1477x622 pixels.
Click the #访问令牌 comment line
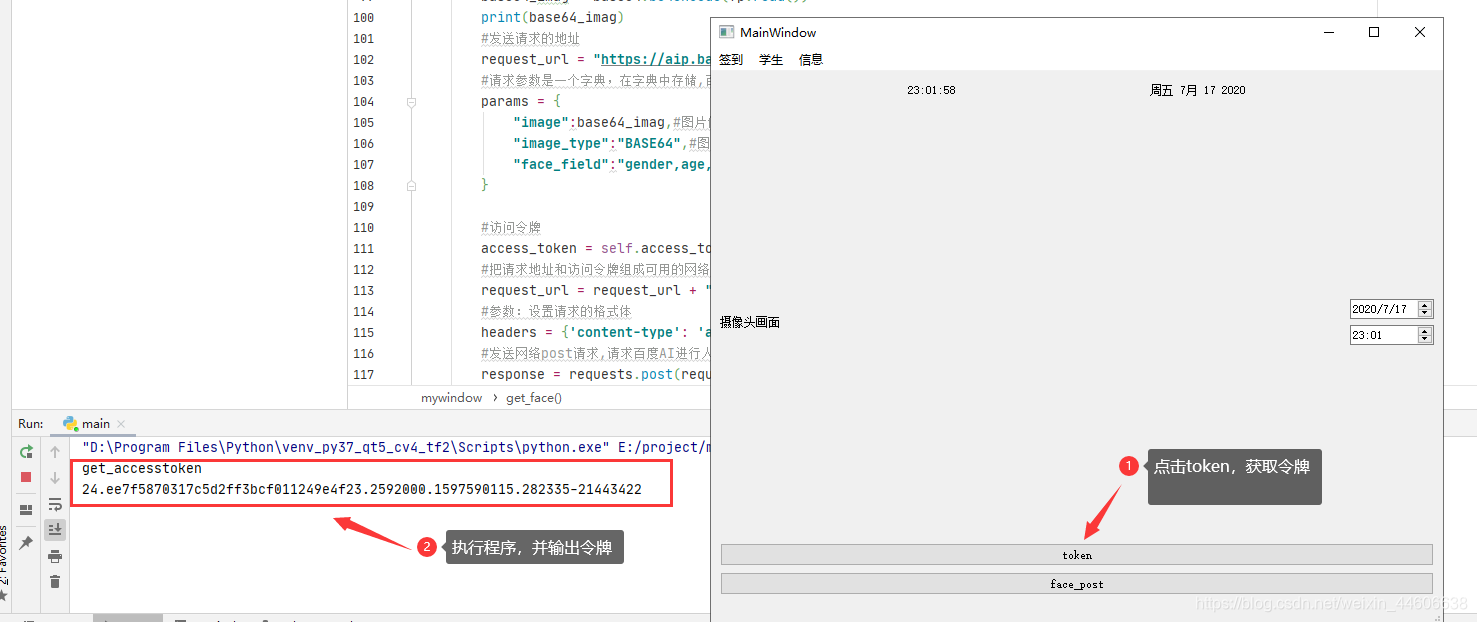point(511,228)
